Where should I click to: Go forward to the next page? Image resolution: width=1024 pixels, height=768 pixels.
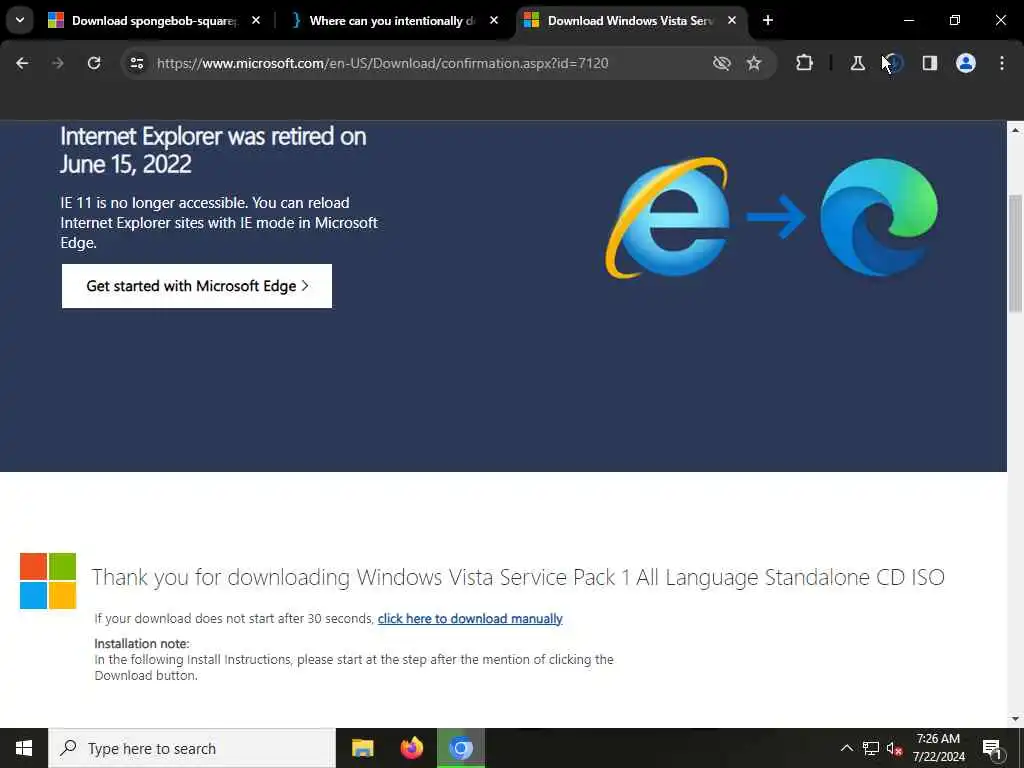57,63
